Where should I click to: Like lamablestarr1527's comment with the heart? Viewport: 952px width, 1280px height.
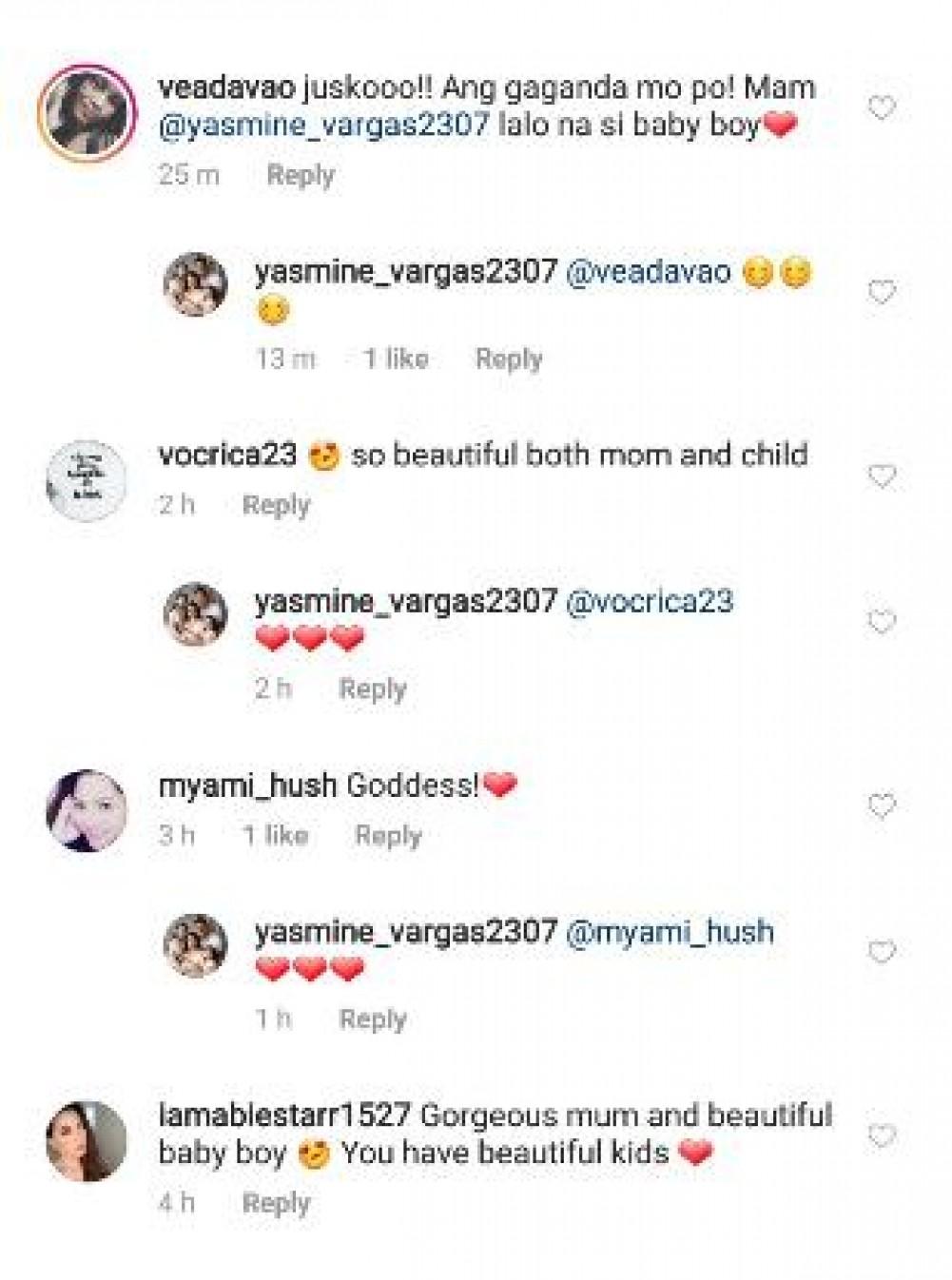(882, 1135)
